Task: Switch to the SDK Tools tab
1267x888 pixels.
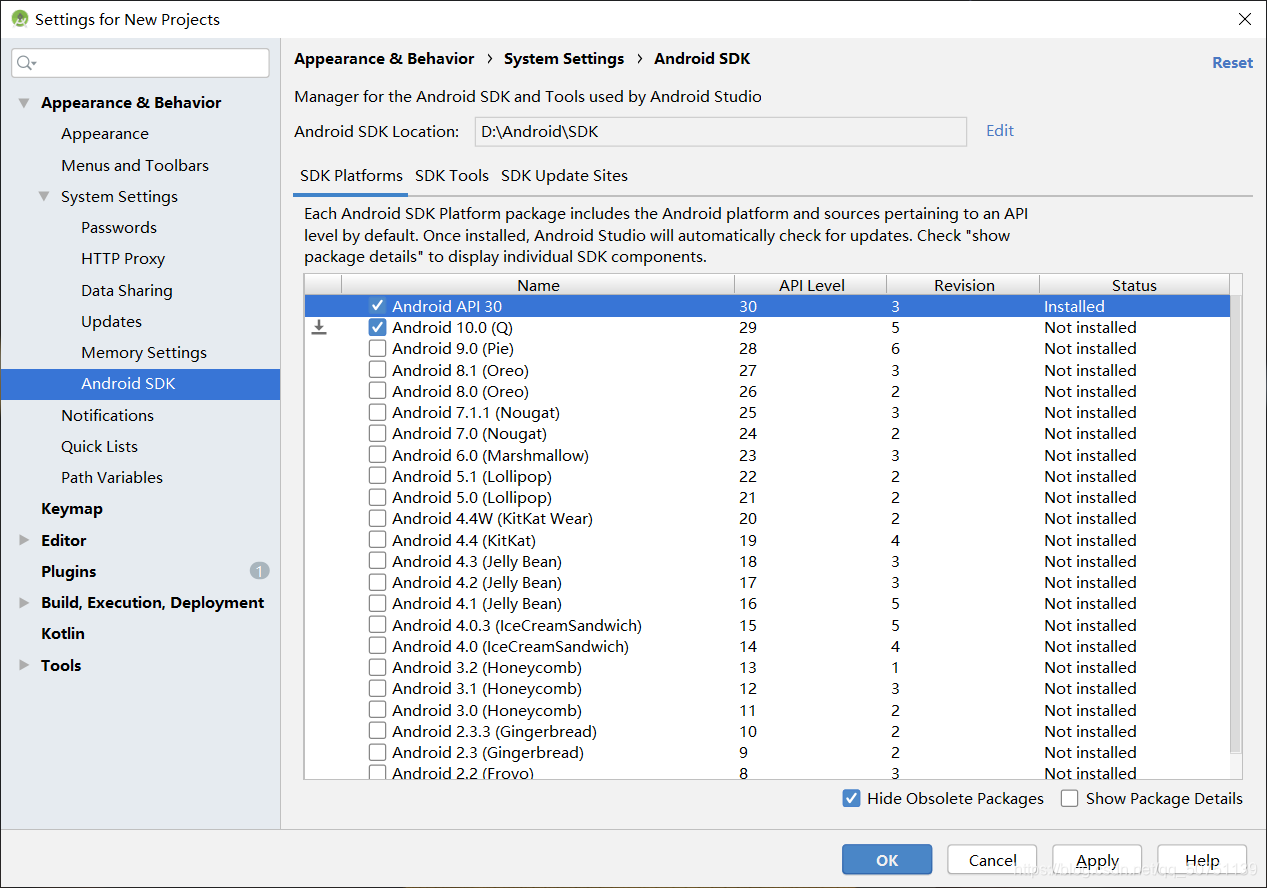Action: (452, 175)
